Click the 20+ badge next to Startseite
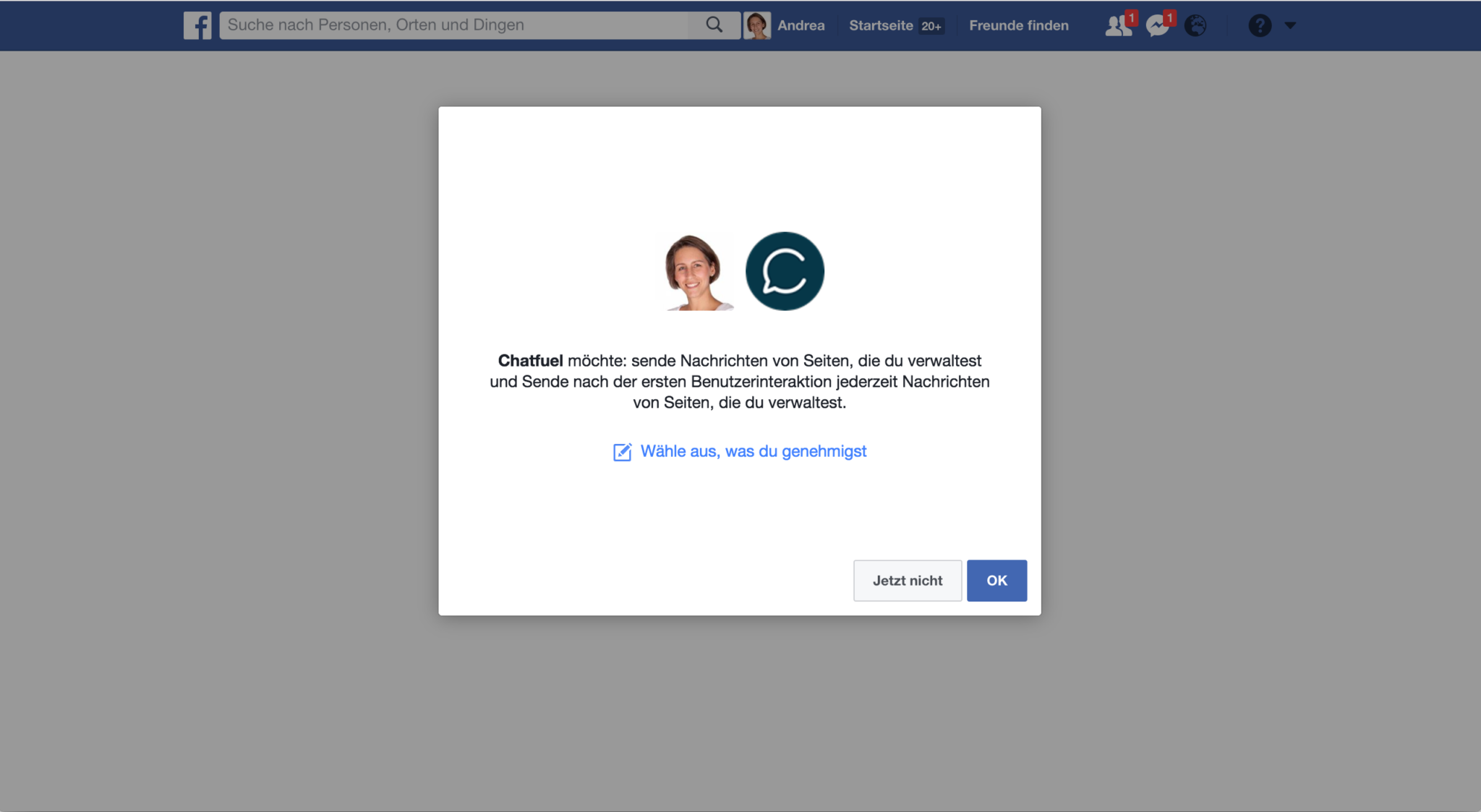 click(x=931, y=26)
